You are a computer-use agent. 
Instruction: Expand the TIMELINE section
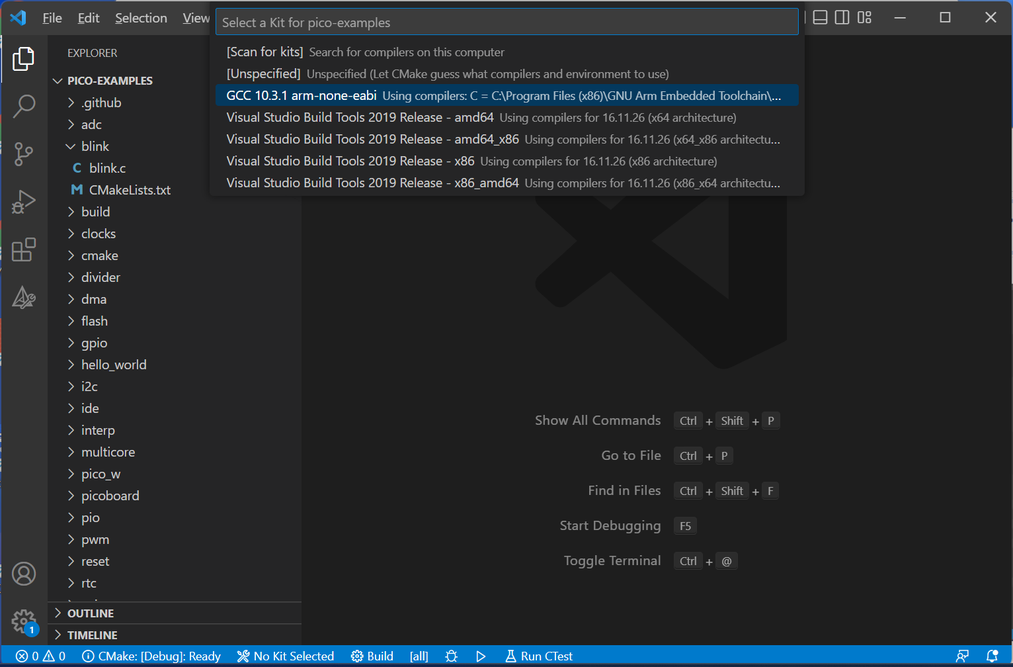click(174, 635)
